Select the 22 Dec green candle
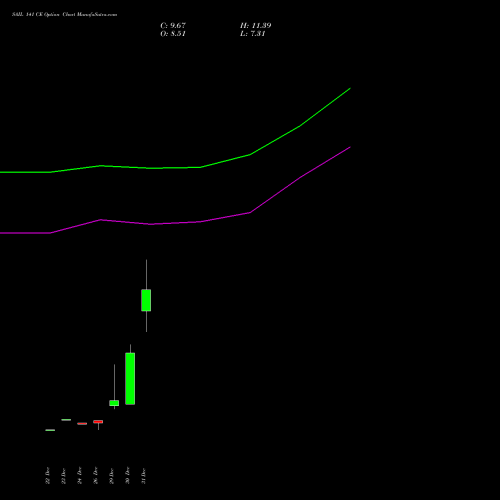The width and height of the screenshot is (500, 500). pyautogui.click(x=50, y=430)
